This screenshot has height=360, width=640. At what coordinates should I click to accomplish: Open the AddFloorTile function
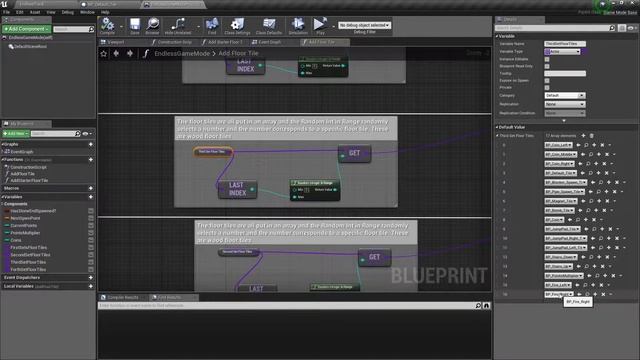23,174
